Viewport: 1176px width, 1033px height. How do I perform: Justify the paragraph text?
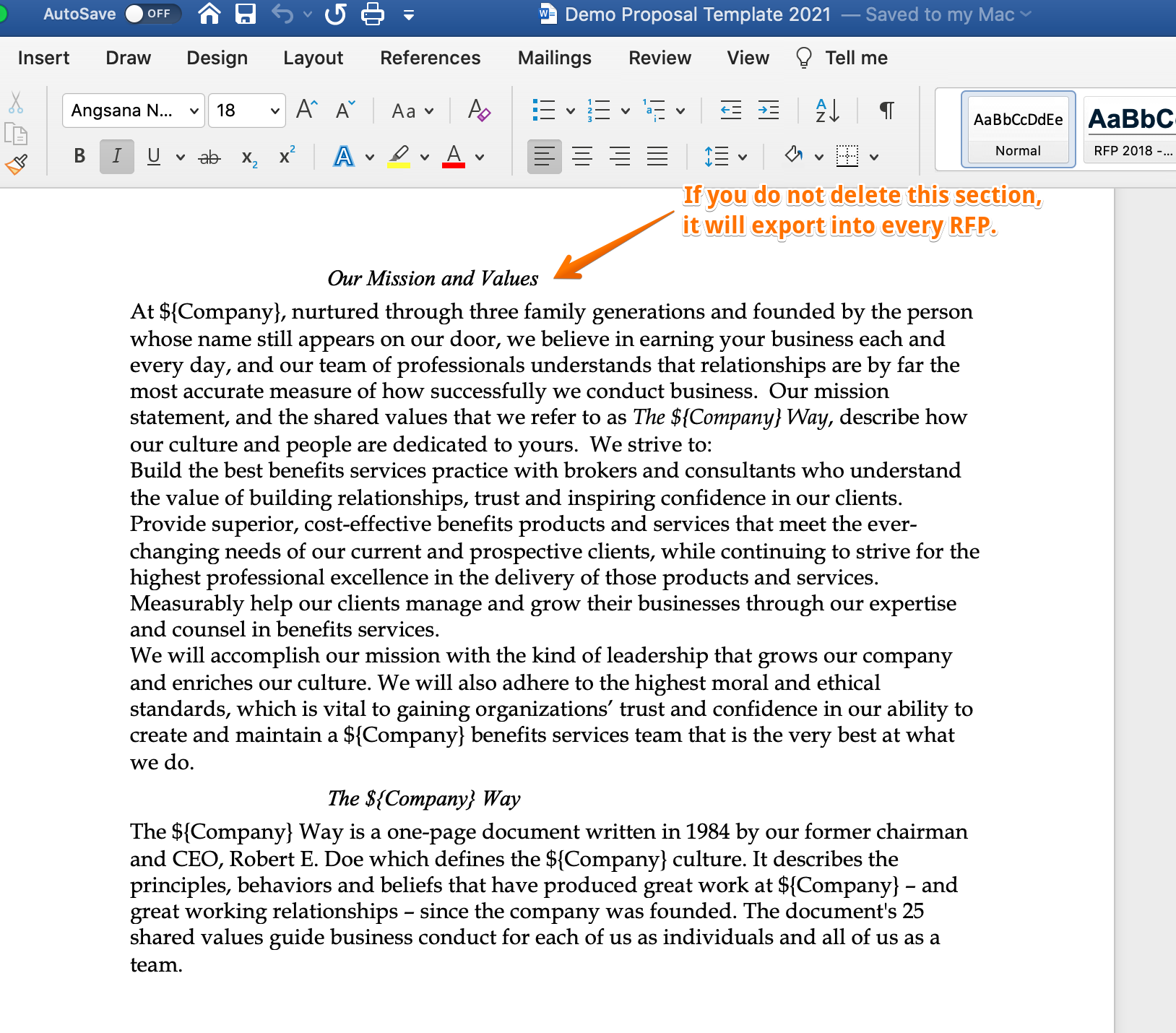[657, 156]
